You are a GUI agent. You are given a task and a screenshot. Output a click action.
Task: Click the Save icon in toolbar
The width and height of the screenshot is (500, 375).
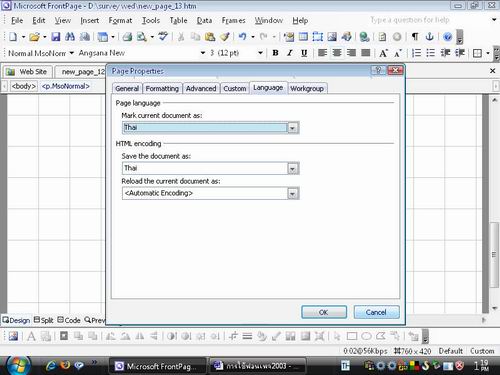[56, 37]
